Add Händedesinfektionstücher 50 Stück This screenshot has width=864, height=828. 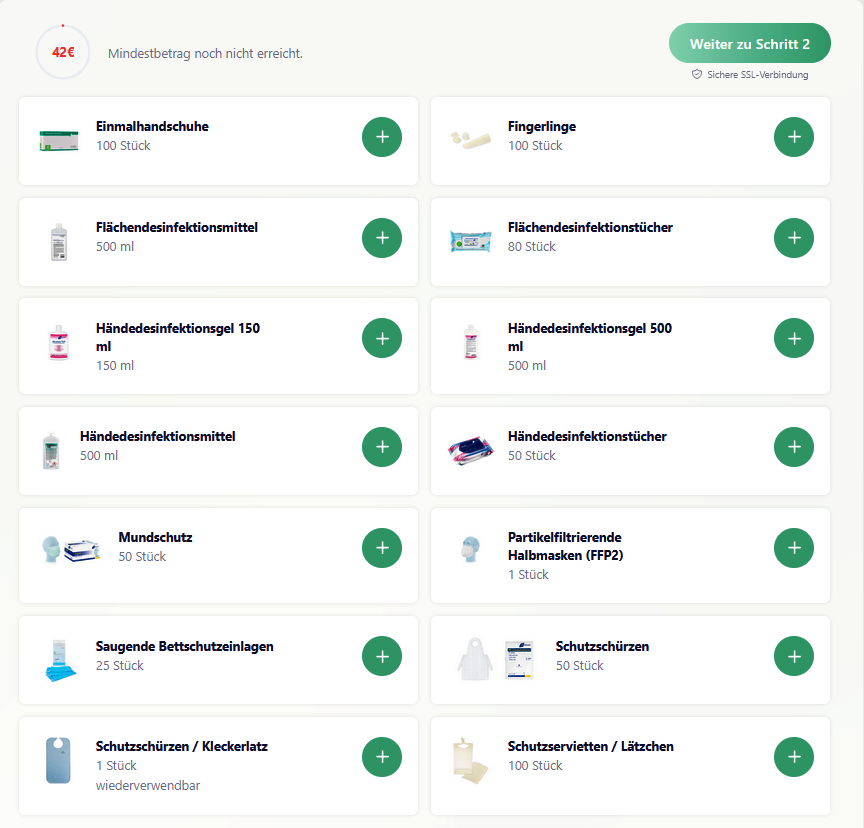[x=794, y=447]
